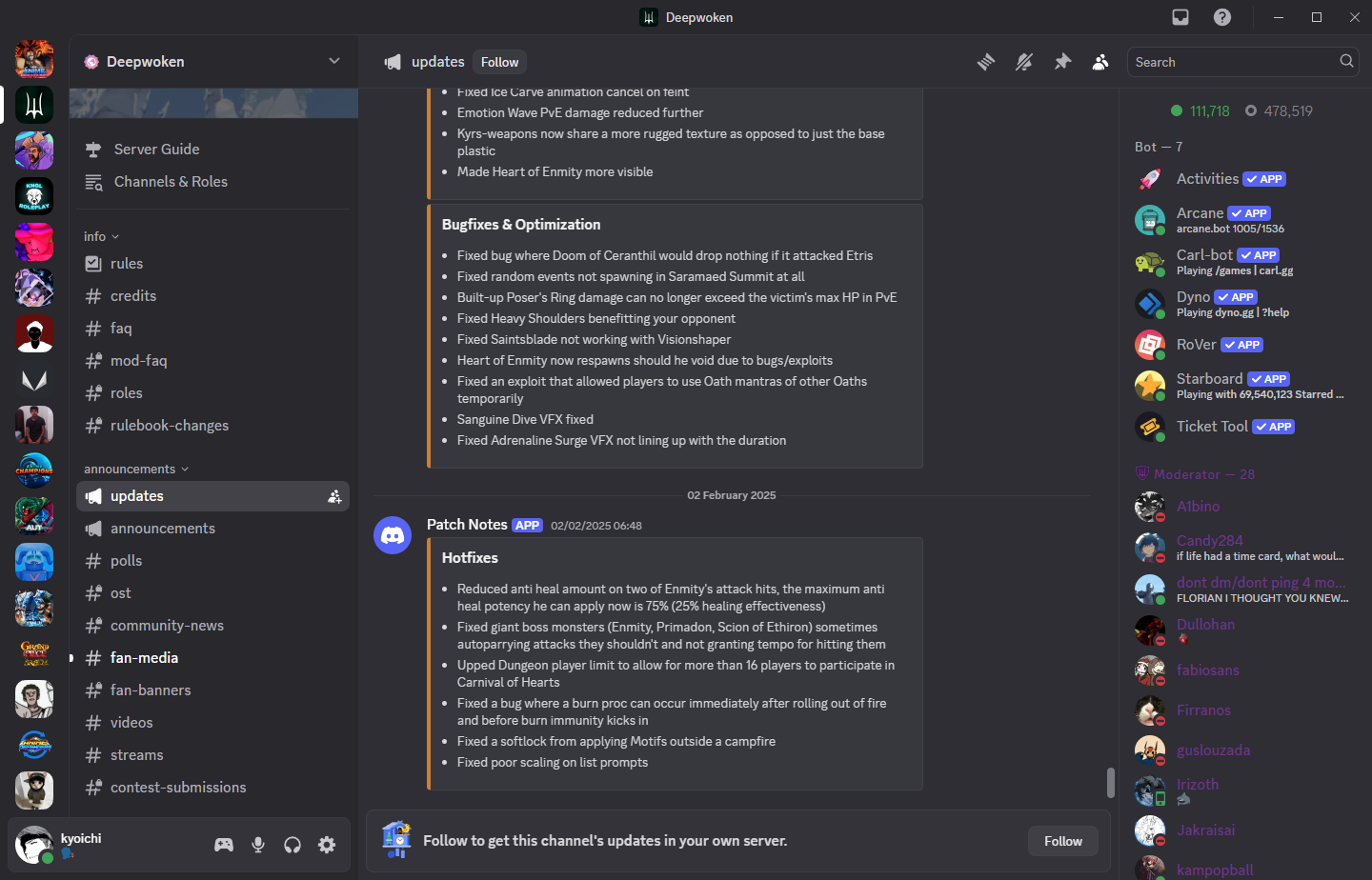Open community-news channel
The image size is (1372, 880).
click(x=213, y=626)
